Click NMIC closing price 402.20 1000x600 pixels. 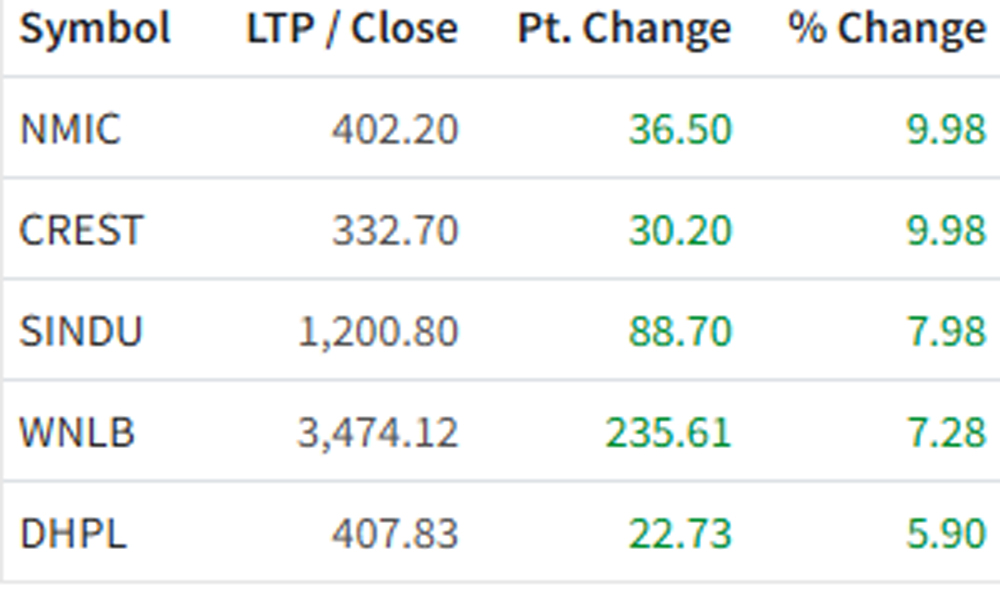395,130
